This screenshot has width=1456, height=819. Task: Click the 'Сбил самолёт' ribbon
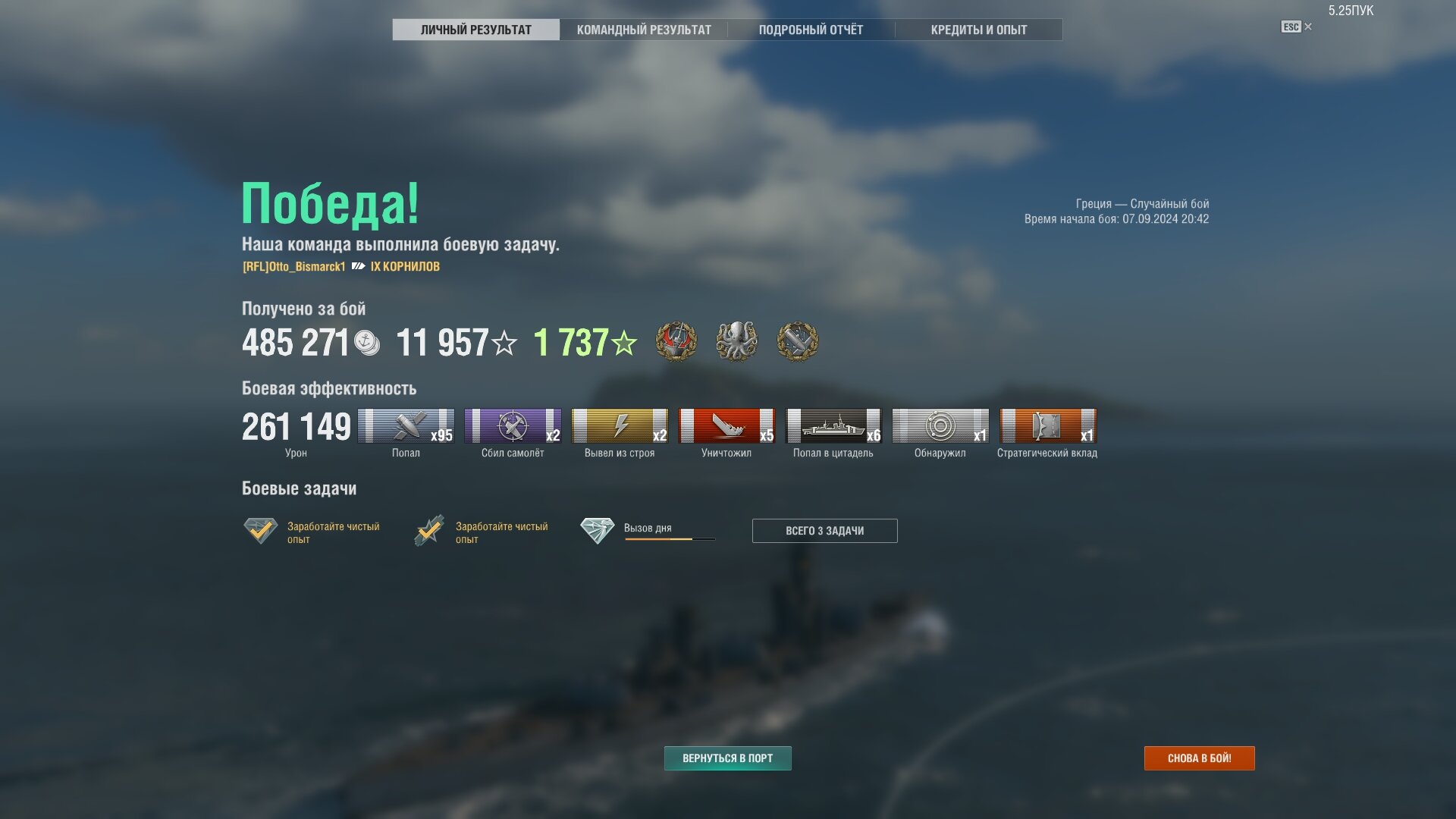[x=513, y=426]
